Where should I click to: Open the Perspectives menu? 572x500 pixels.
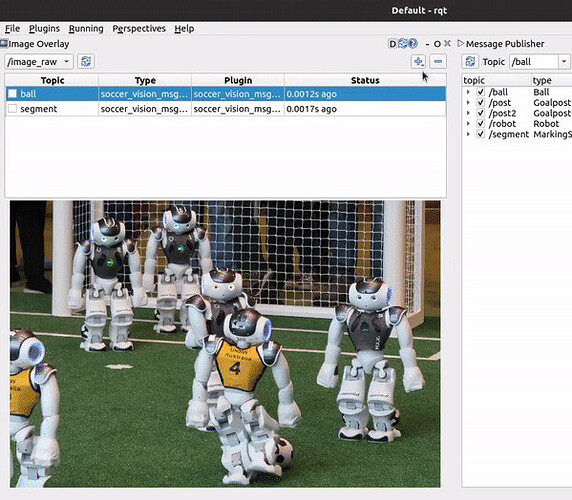[139, 28]
